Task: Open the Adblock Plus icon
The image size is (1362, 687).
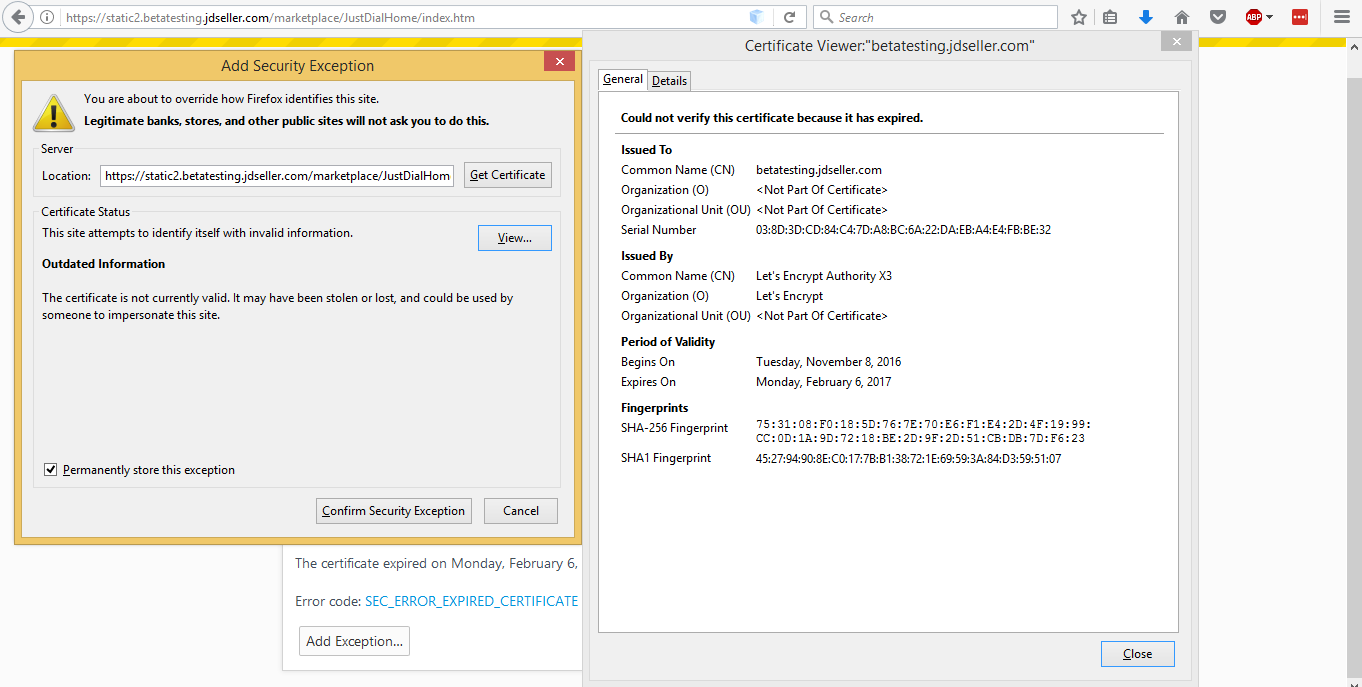Action: coord(1253,17)
